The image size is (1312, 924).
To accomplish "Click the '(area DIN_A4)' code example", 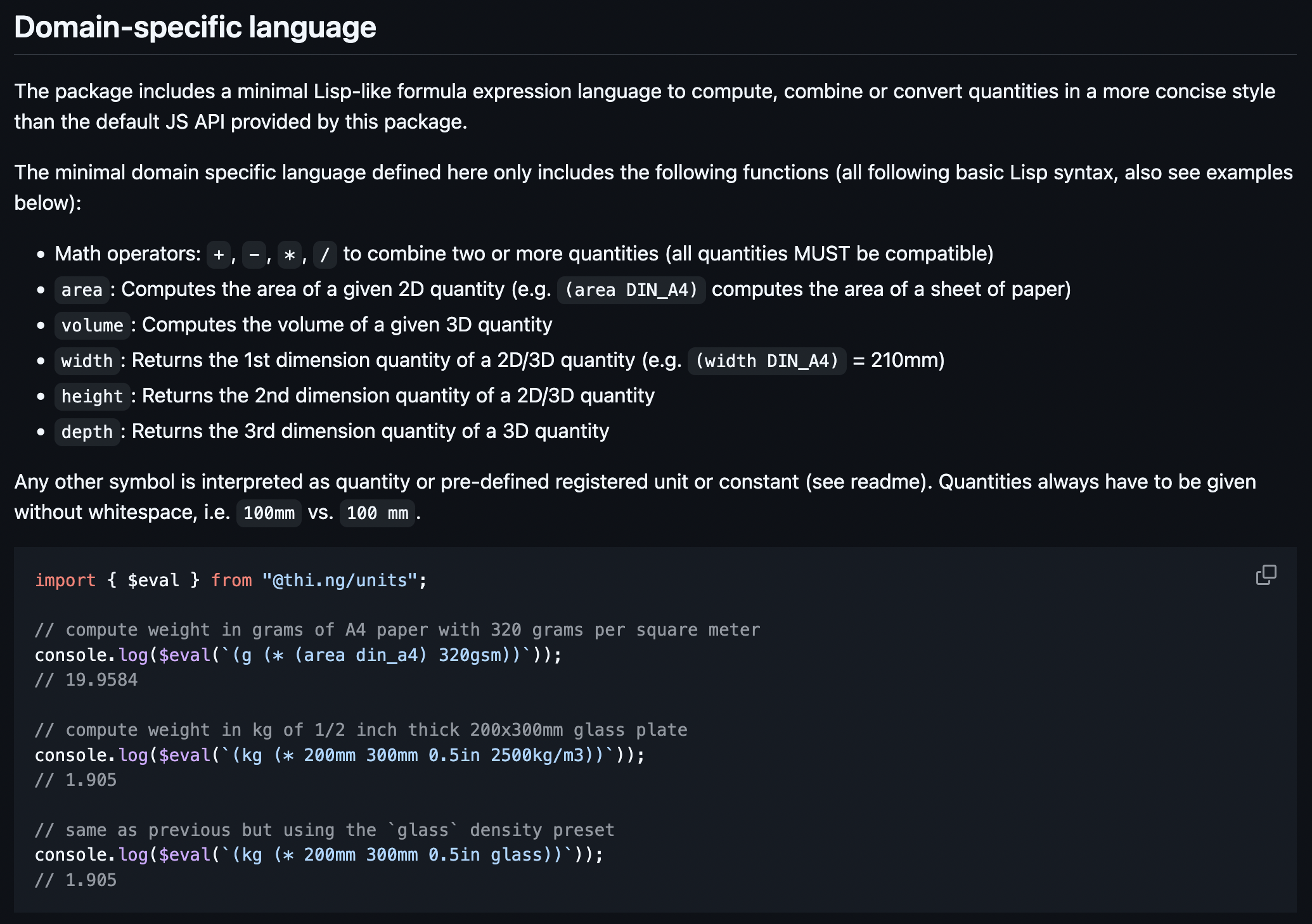I will [x=631, y=290].
